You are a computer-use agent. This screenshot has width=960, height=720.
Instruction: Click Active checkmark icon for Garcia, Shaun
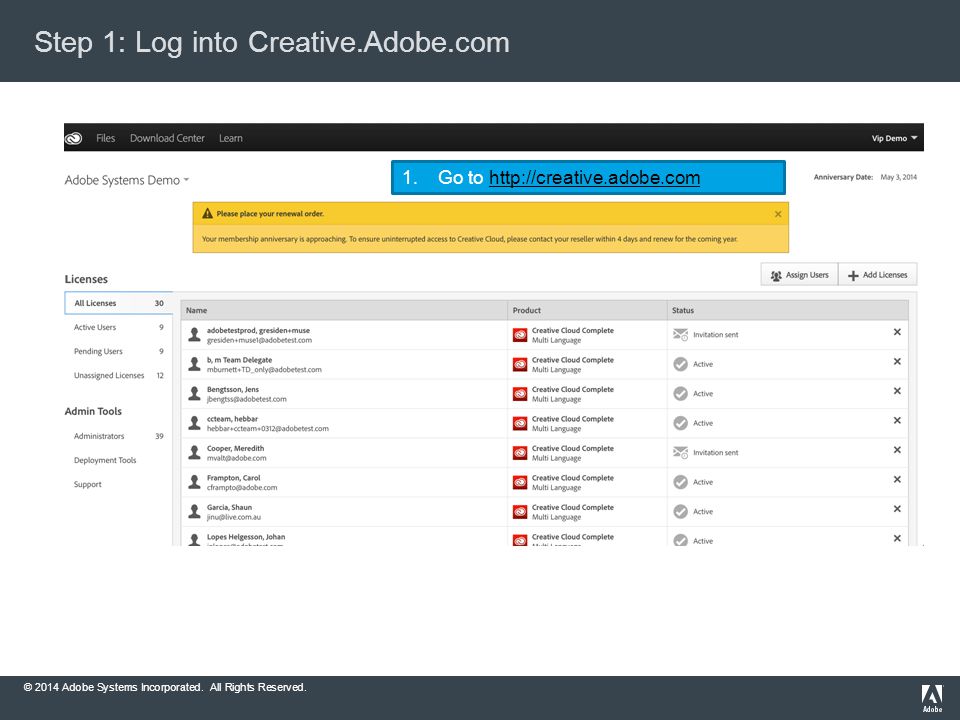pos(680,511)
